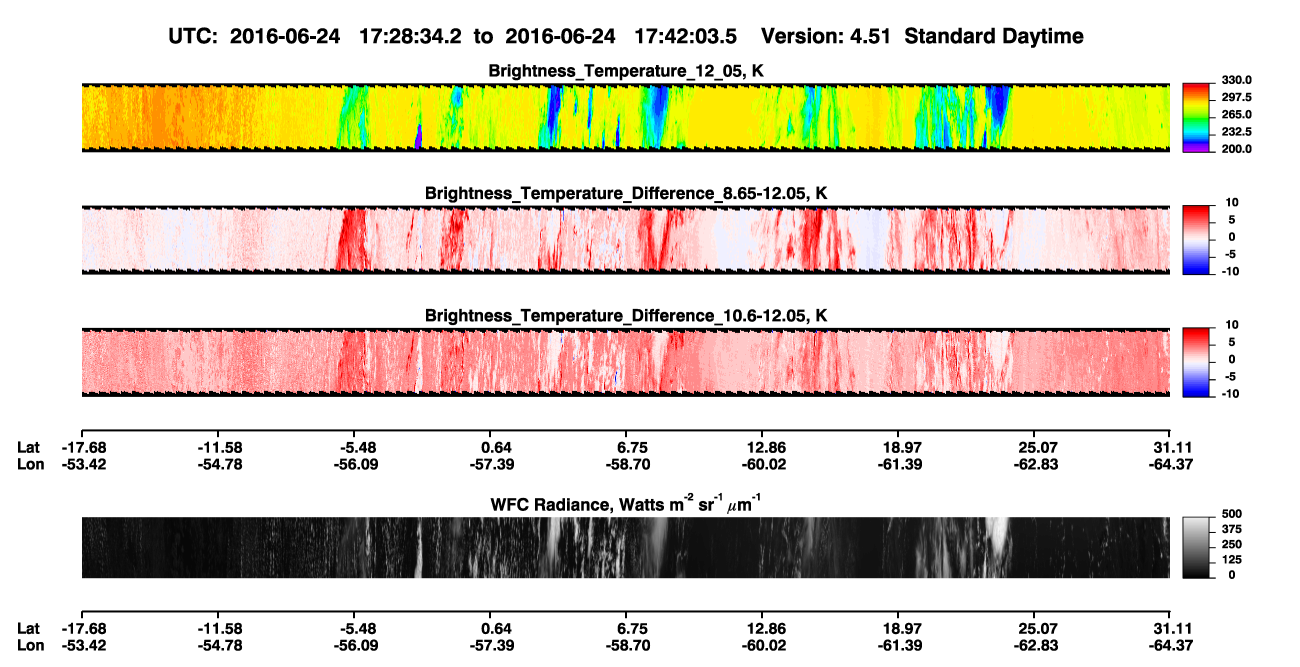Click the 297.5 colorbar label
The image size is (1300, 667).
1236,98
